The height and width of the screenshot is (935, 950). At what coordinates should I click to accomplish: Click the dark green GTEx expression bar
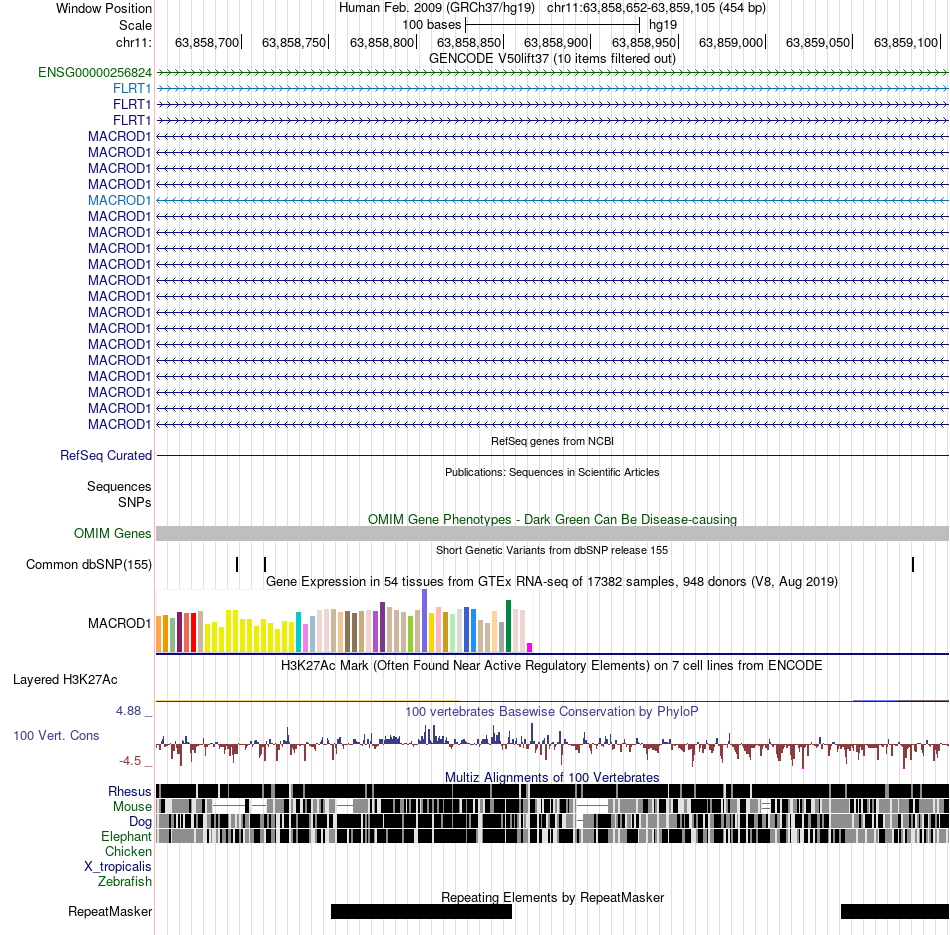point(508,626)
